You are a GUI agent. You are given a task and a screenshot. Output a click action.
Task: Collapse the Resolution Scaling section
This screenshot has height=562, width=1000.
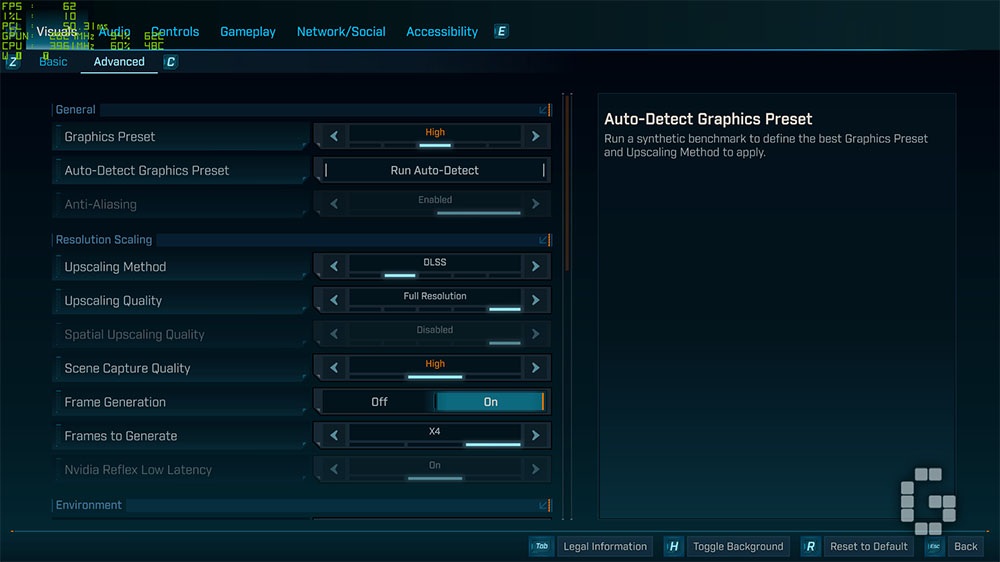pos(543,240)
